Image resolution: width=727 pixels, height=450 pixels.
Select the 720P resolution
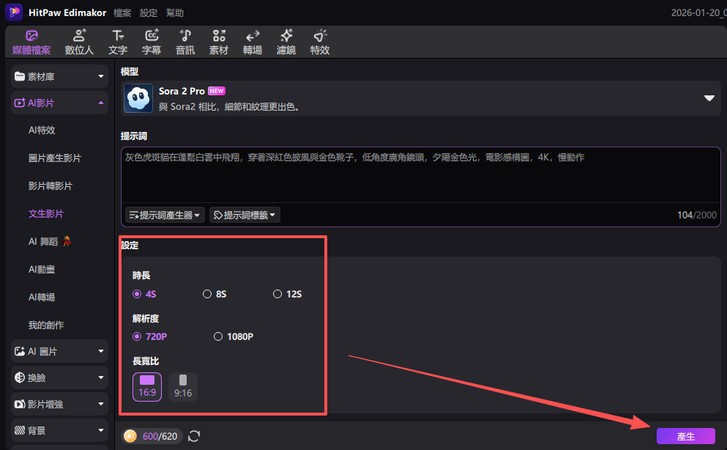(149, 336)
